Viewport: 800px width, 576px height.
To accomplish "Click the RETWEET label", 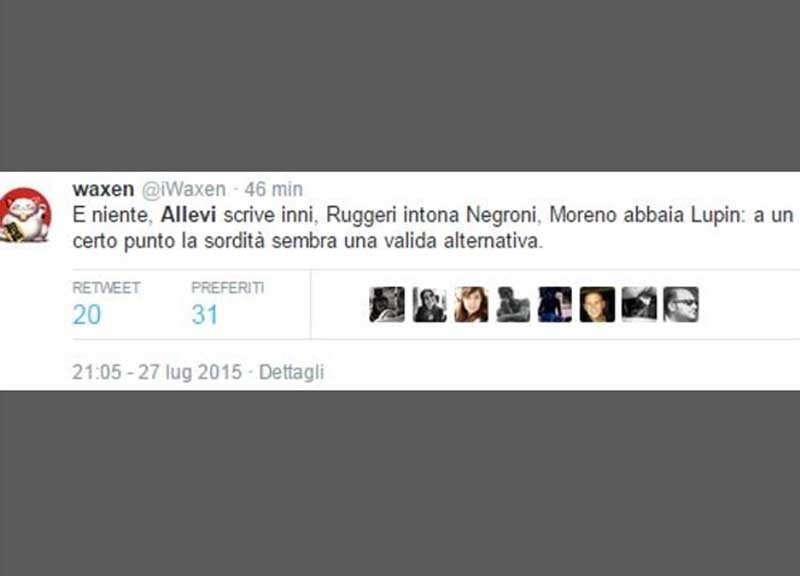I will [106, 288].
